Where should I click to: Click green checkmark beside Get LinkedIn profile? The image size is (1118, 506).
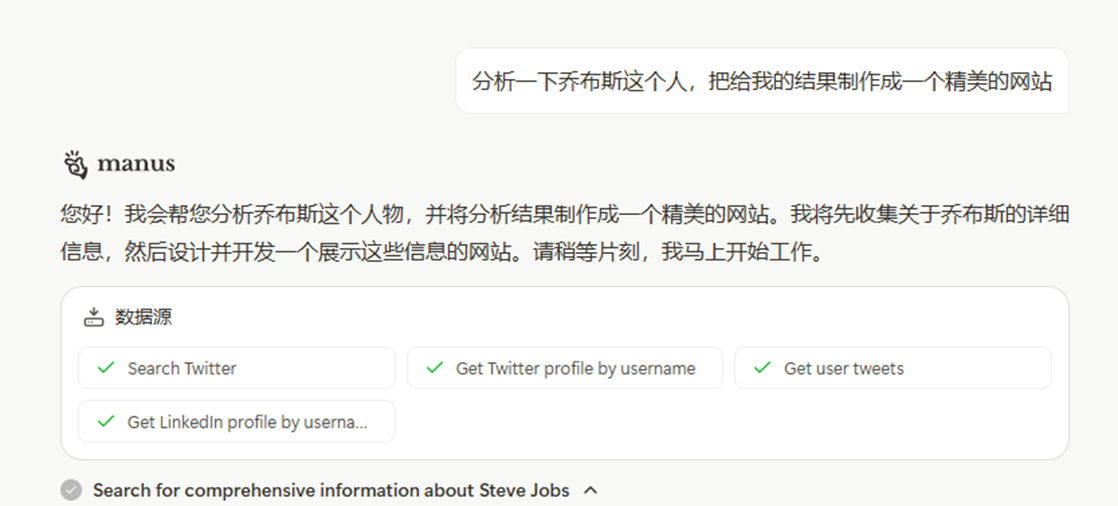tap(106, 421)
